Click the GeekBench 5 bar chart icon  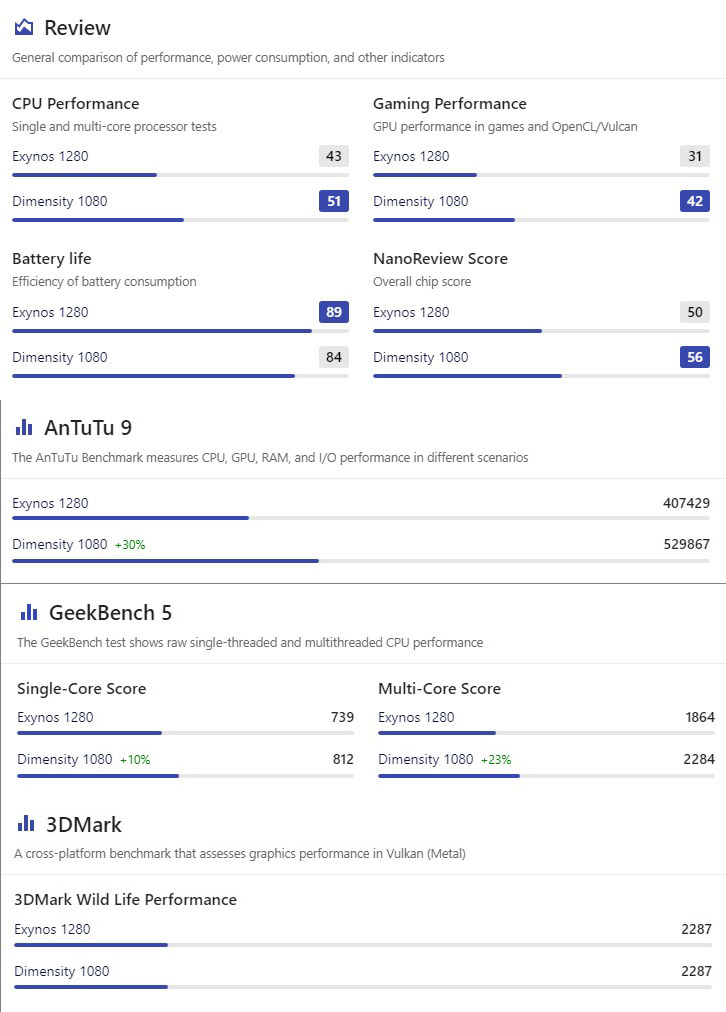point(29,612)
